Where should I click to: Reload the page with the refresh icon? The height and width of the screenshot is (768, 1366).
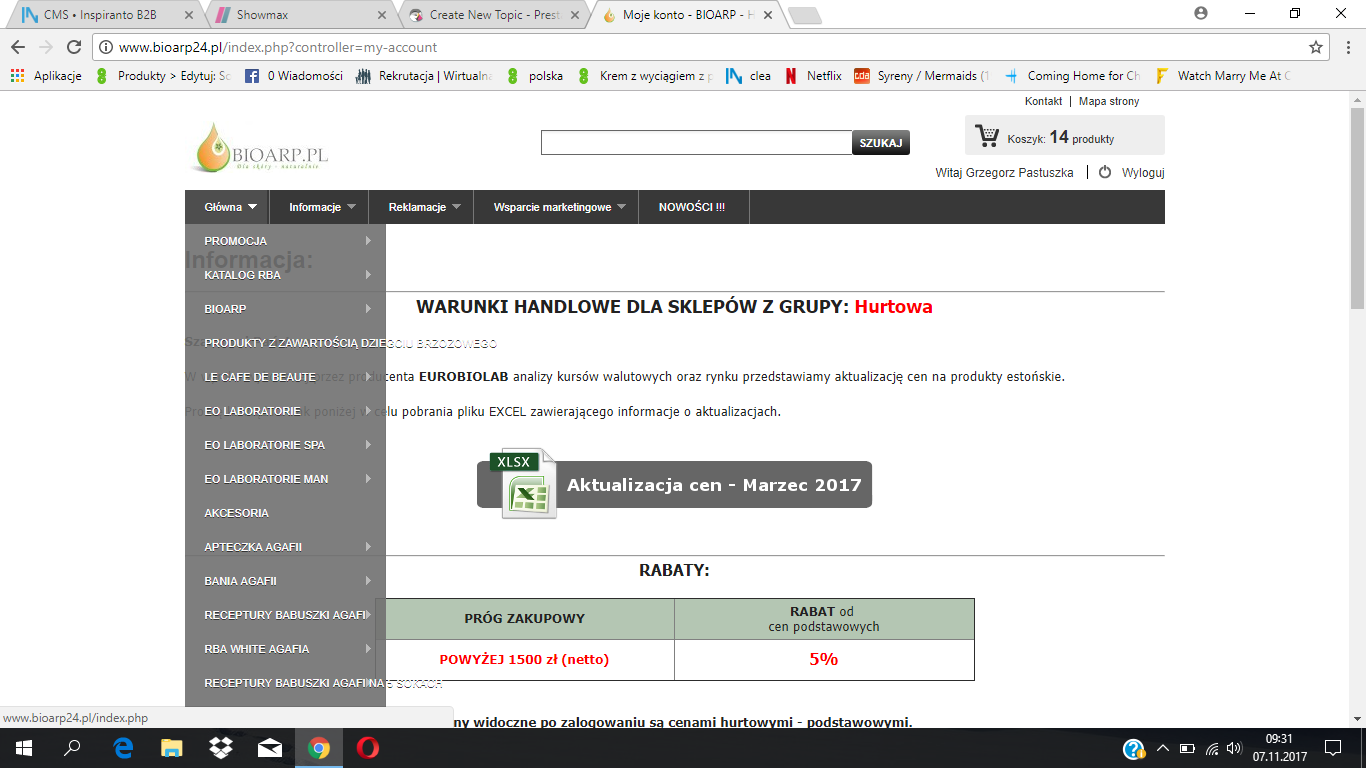coord(73,47)
